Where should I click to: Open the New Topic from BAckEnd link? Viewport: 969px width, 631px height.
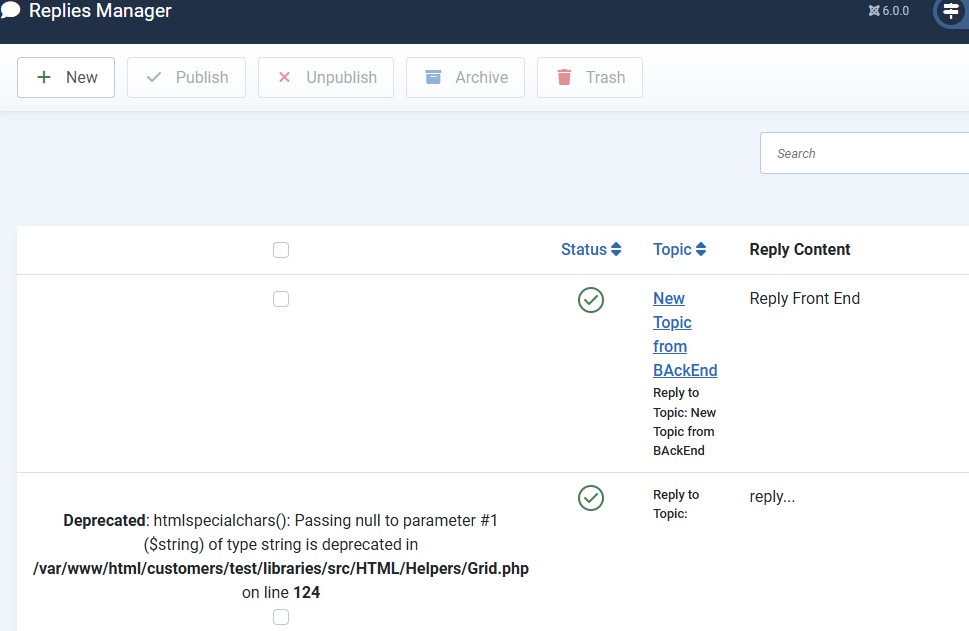click(684, 334)
